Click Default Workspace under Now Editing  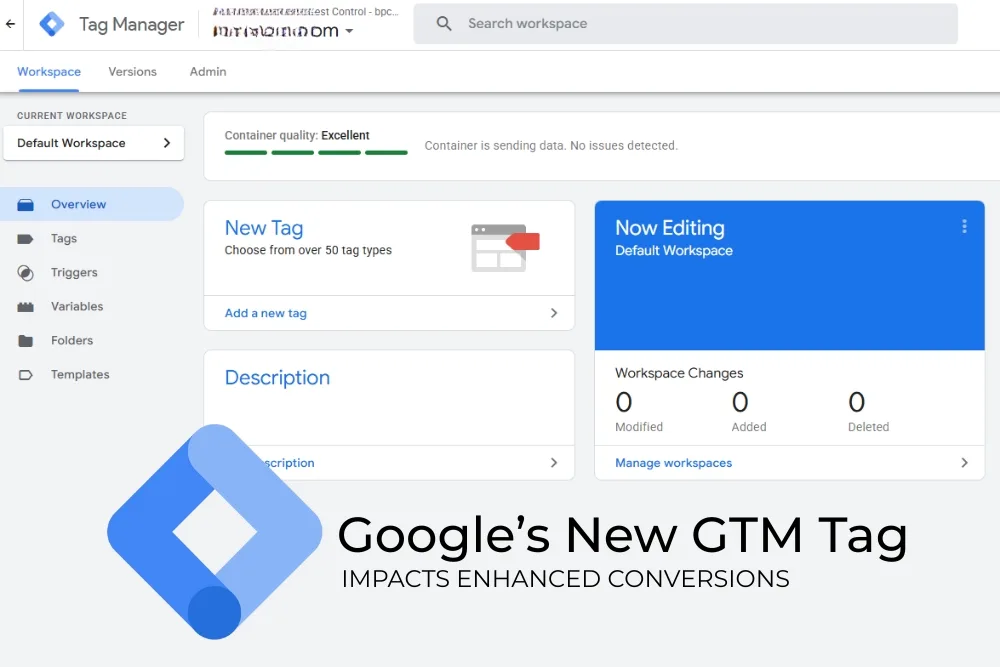673,251
